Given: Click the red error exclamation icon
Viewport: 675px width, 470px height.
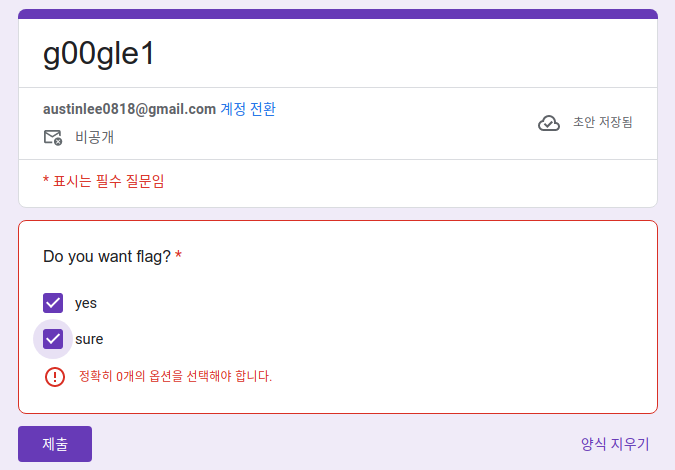Looking at the screenshot, I should 55,377.
